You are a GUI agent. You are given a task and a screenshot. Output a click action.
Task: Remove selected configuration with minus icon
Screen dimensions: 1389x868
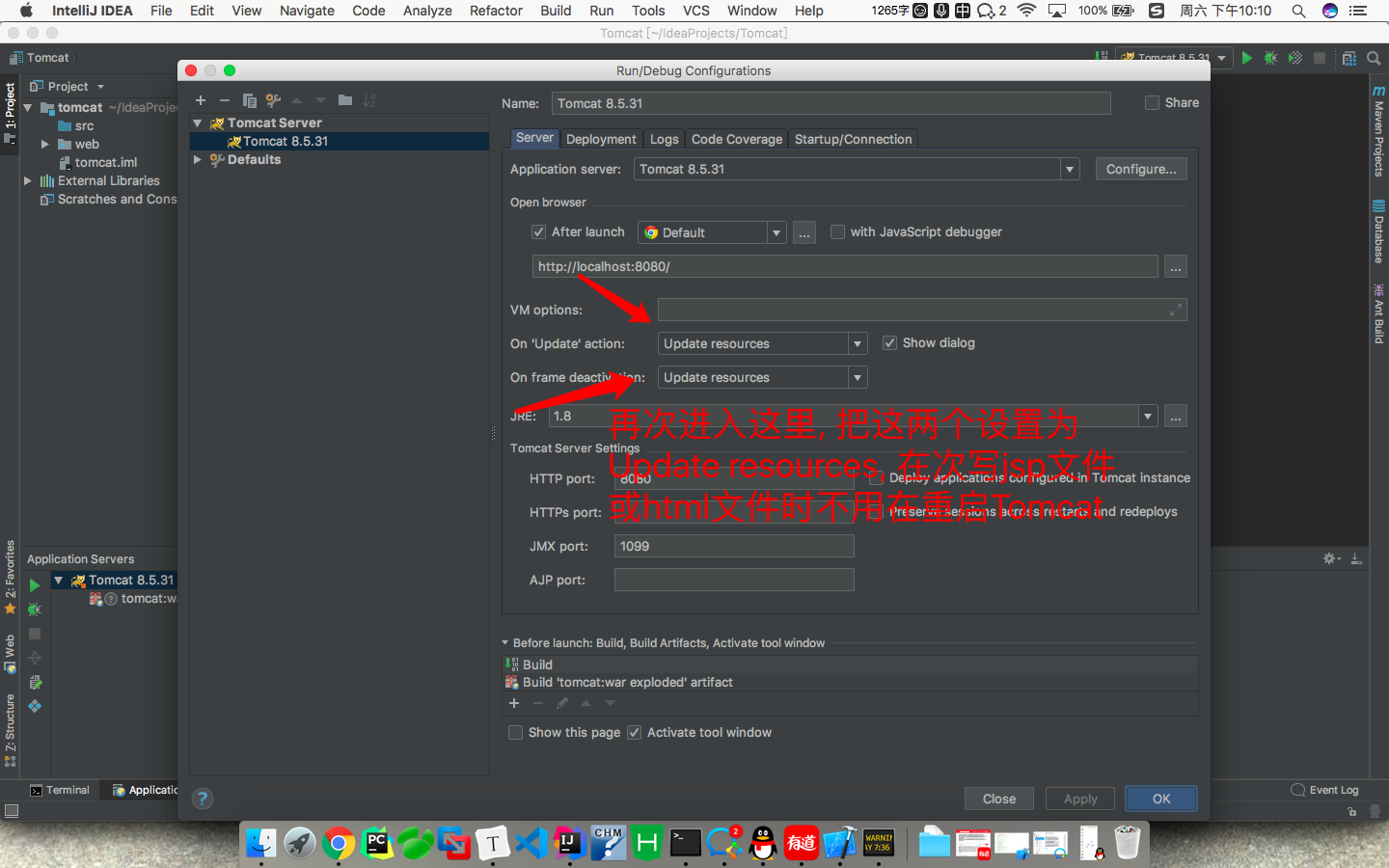[225, 100]
